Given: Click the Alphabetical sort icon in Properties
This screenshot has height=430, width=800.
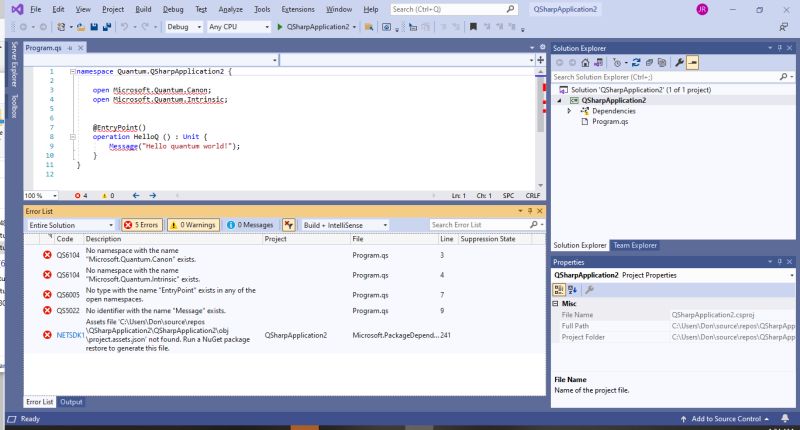Looking at the screenshot, I should (572, 290).
